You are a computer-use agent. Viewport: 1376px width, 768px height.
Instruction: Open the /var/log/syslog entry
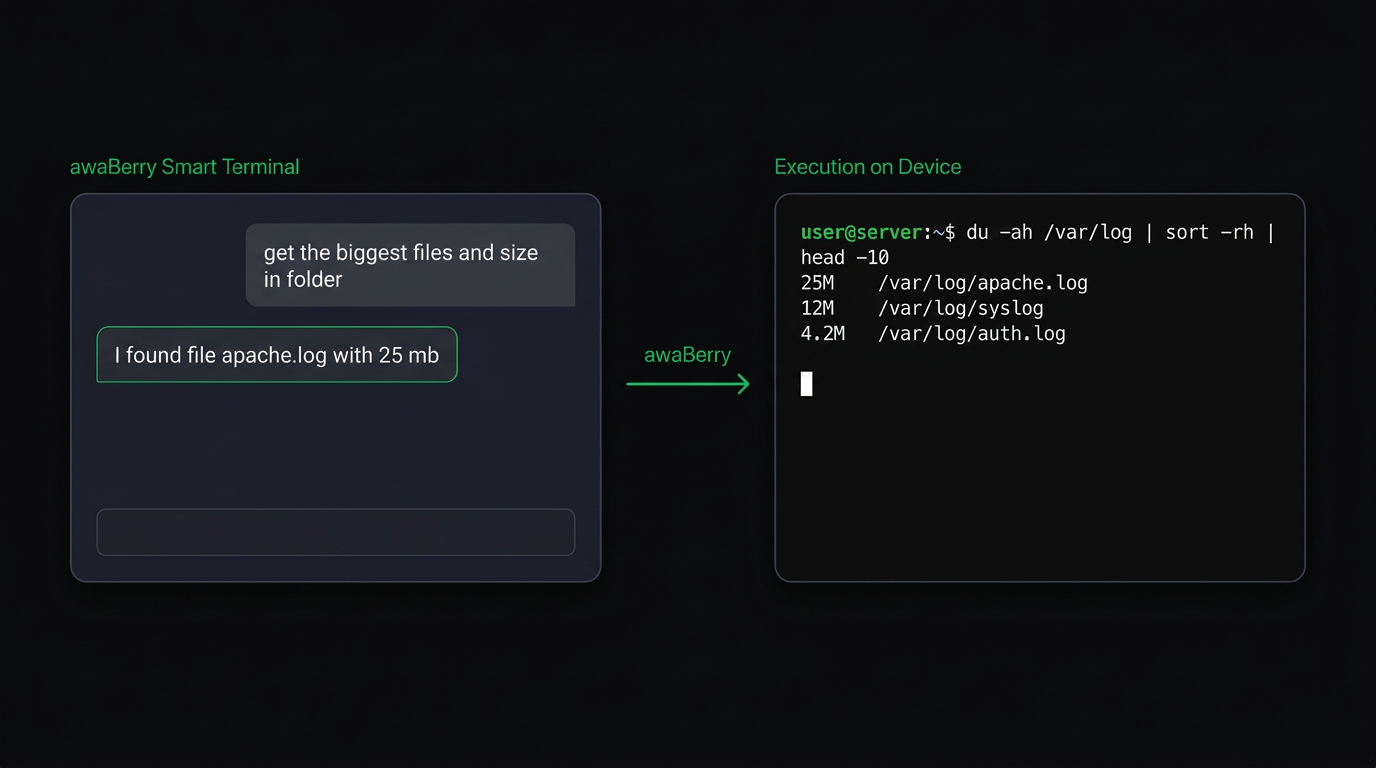[961, 308]
